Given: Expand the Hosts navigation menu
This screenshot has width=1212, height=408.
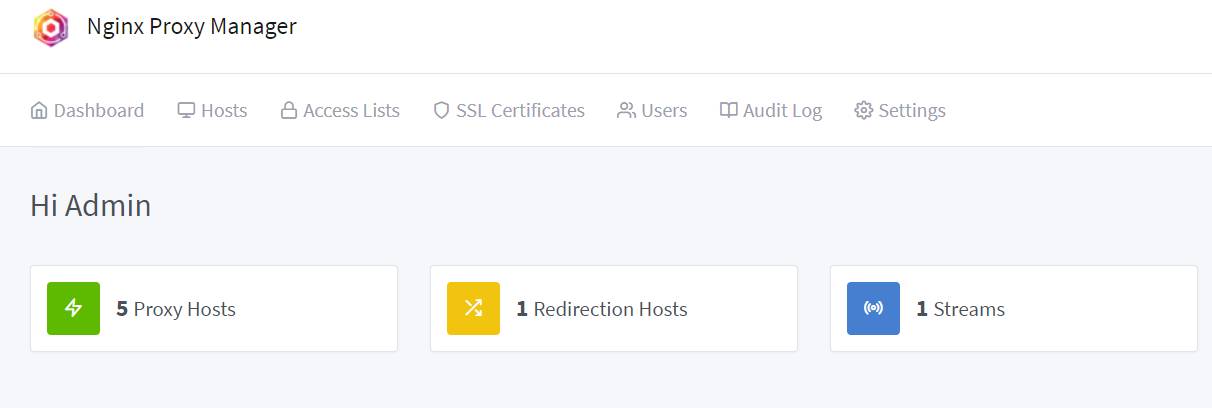Looking at the screenshot, I should coord(224,111).
